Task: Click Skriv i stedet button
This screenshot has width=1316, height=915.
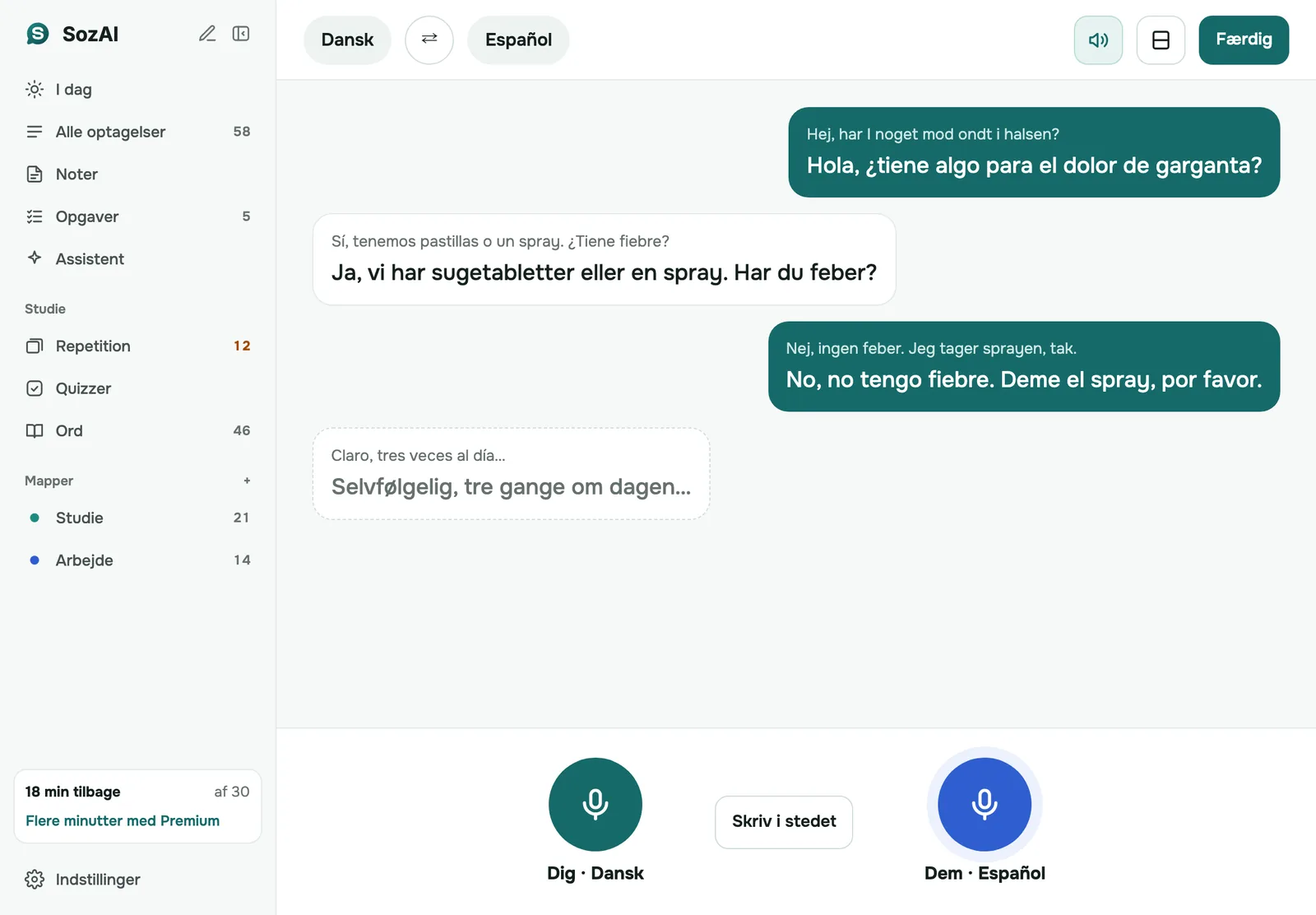Action: tap(784, 821)
